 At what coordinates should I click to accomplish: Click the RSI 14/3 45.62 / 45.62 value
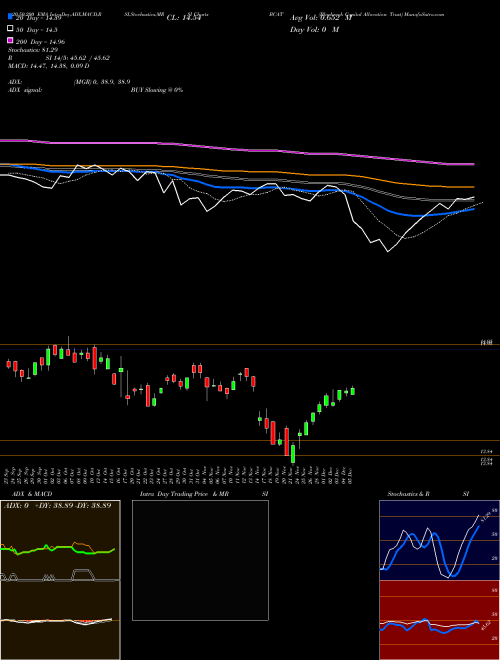tap(78, 58)
